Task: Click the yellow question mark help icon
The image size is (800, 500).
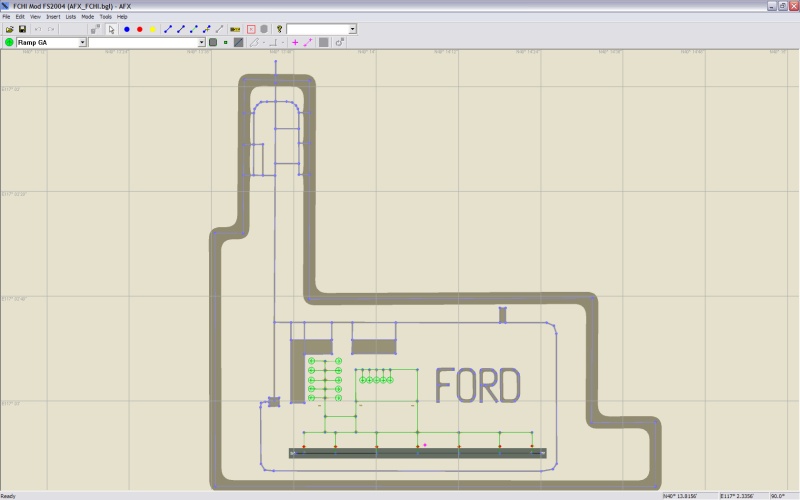Action: point(280,29)
